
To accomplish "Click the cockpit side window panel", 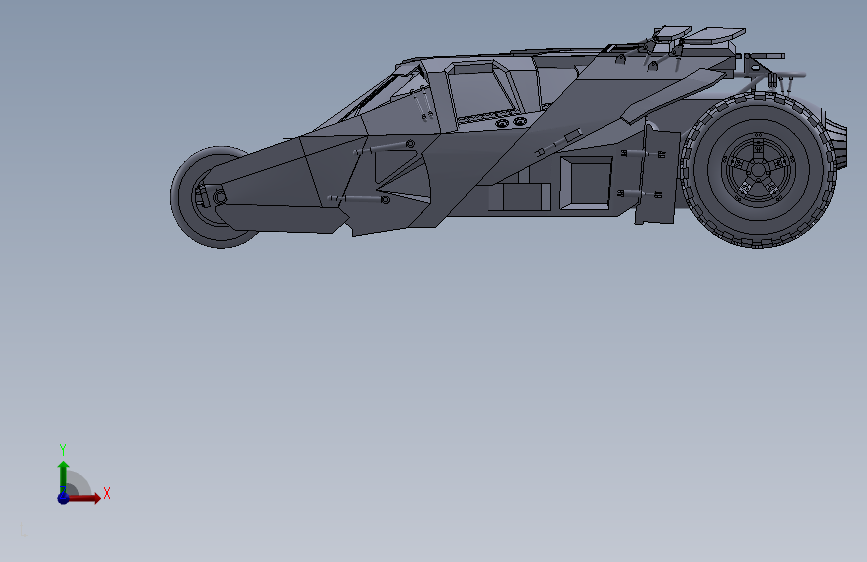I will (x=480, y=95).
